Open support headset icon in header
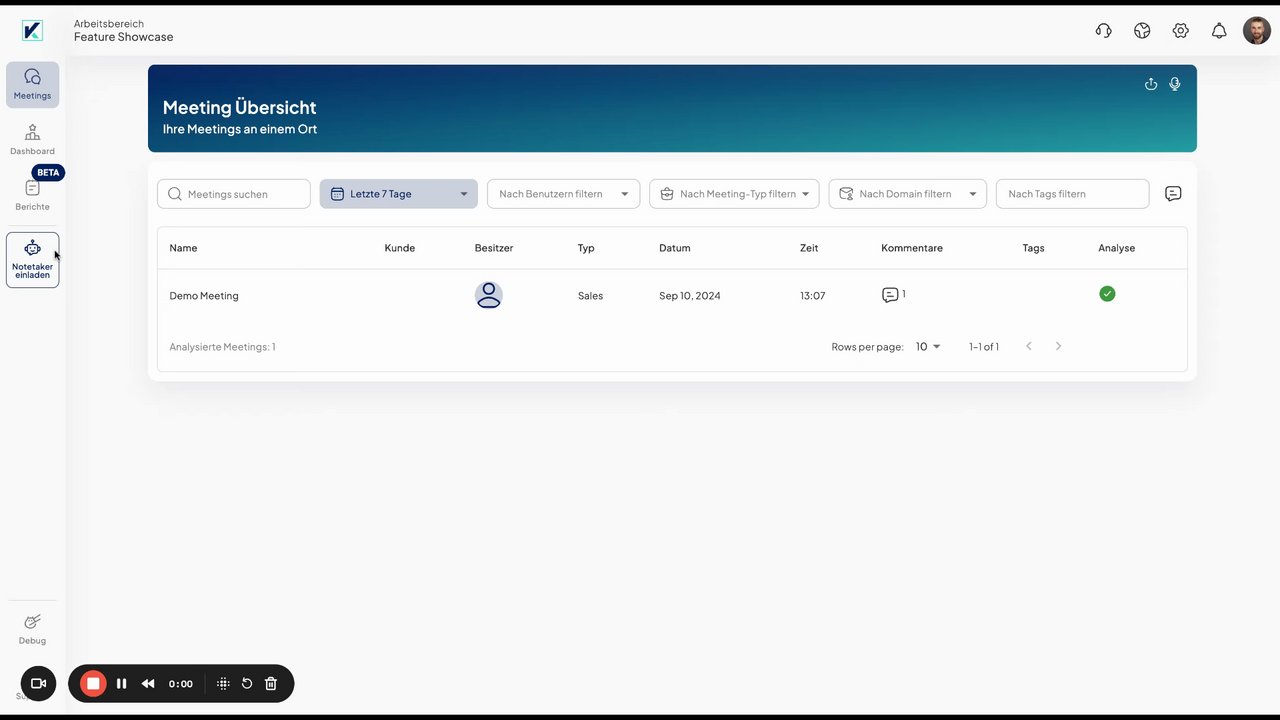The width and height of the screenshot is (1280, 720). click(x=1104, y=31)
